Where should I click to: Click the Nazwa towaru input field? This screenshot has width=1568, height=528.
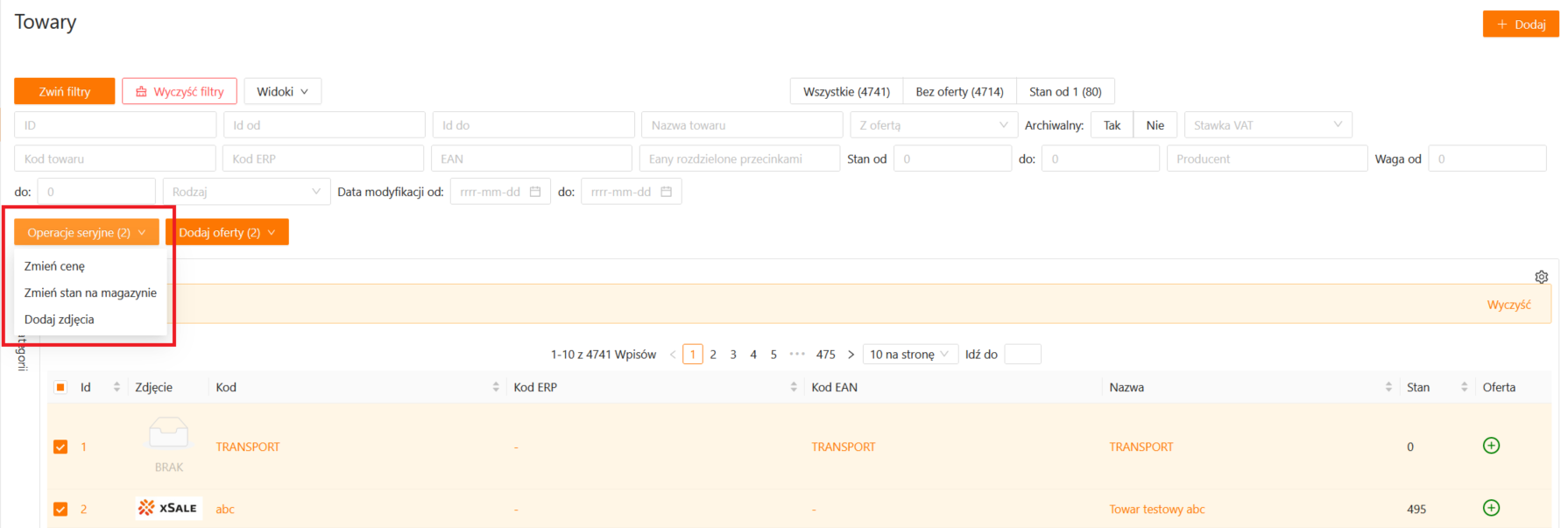pyautogui.click(x=741, y=125)
